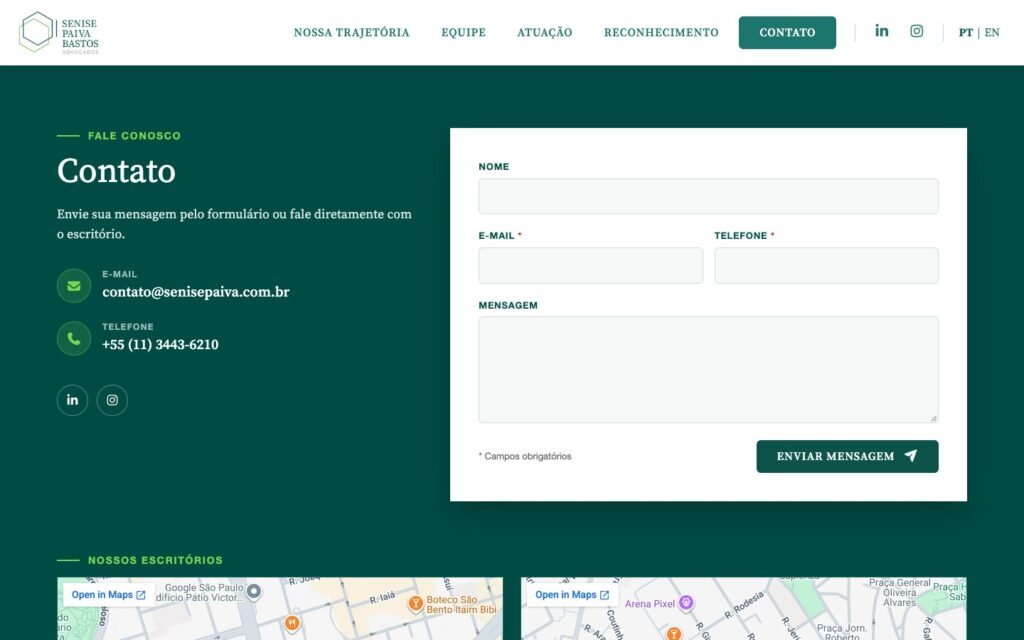Click the green envelope e-mail icon
This screenshot has height=640, width=1024.
(74, 286)
